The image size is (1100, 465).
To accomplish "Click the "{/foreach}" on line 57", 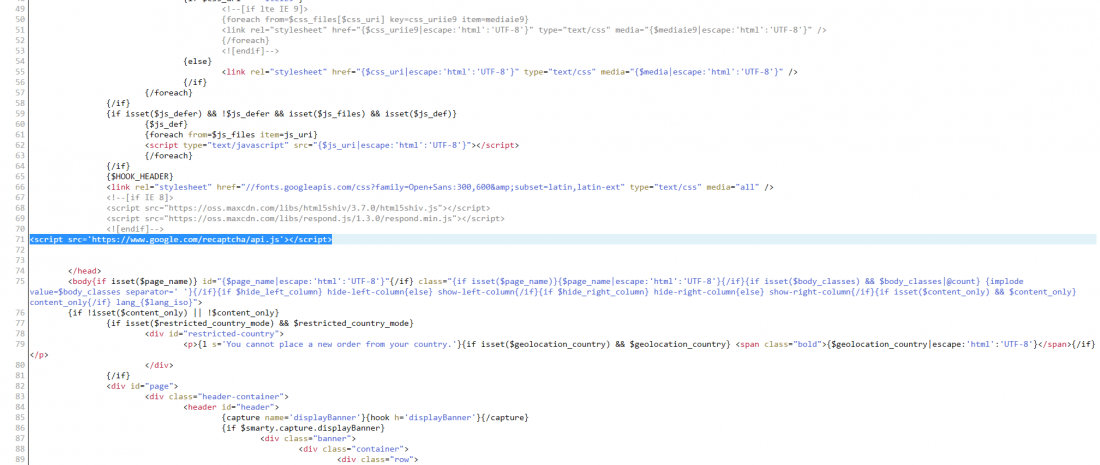I will 168,93.
